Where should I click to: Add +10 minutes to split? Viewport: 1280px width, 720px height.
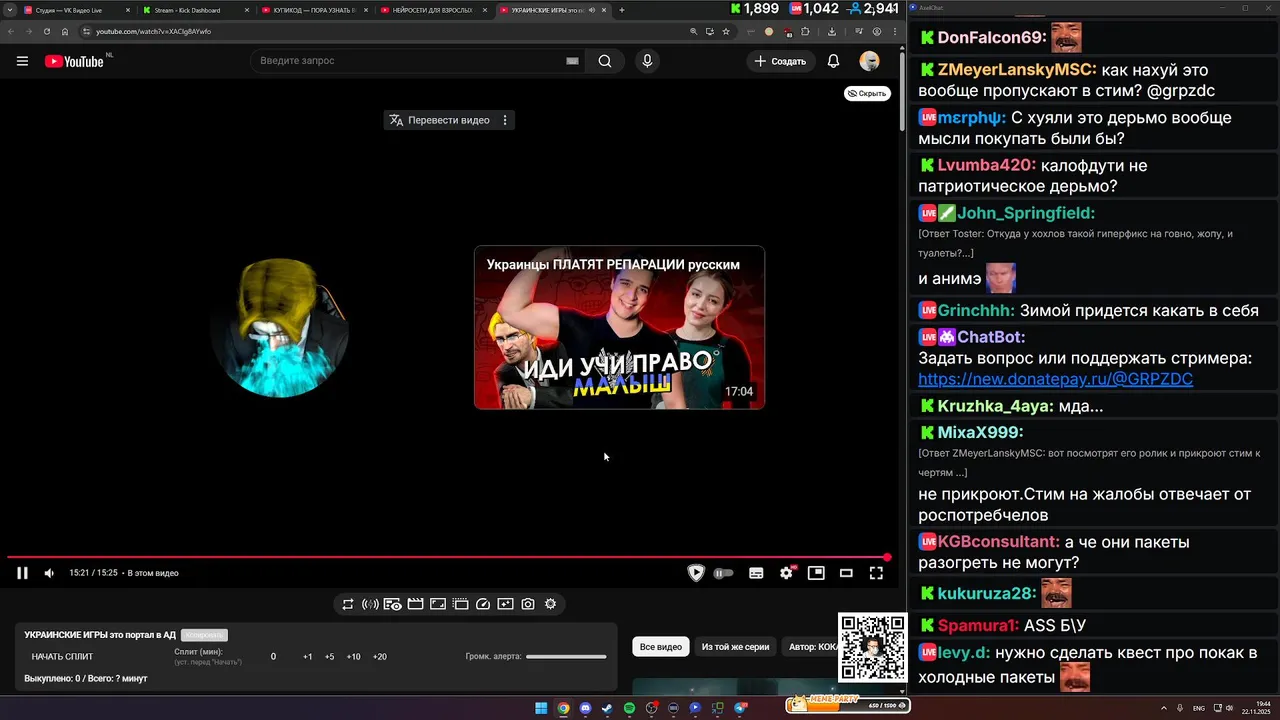[x=353, y=657]
